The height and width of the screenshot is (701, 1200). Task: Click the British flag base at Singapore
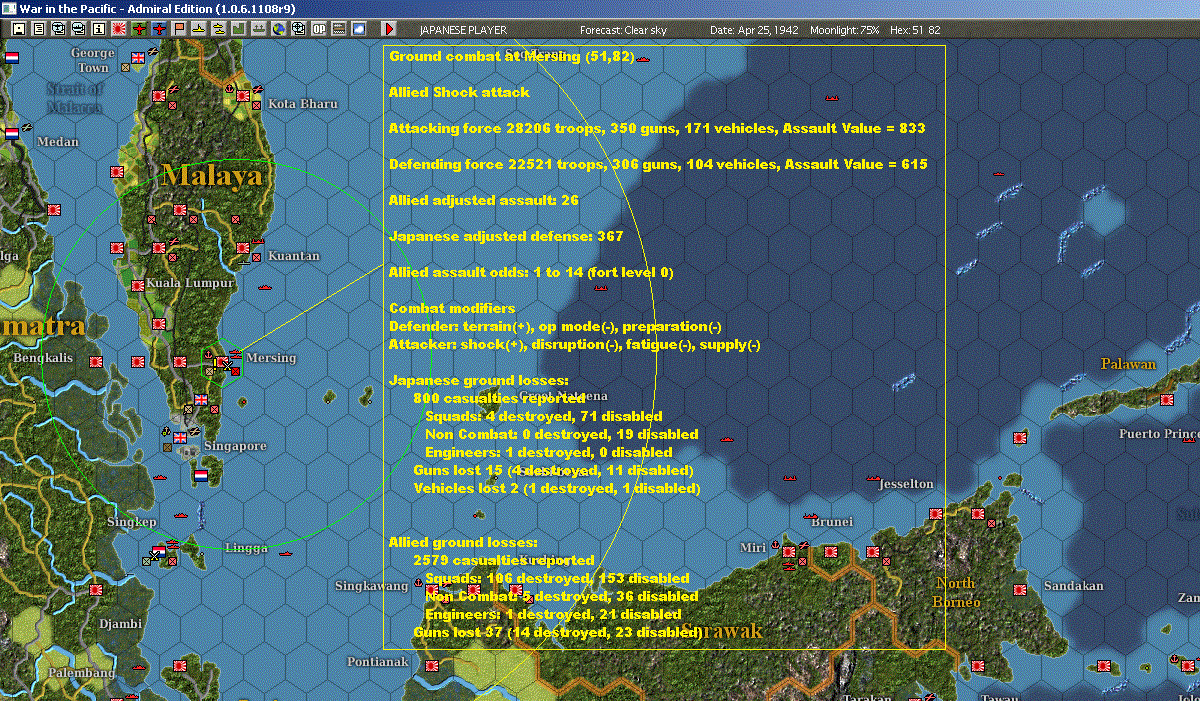181,437
